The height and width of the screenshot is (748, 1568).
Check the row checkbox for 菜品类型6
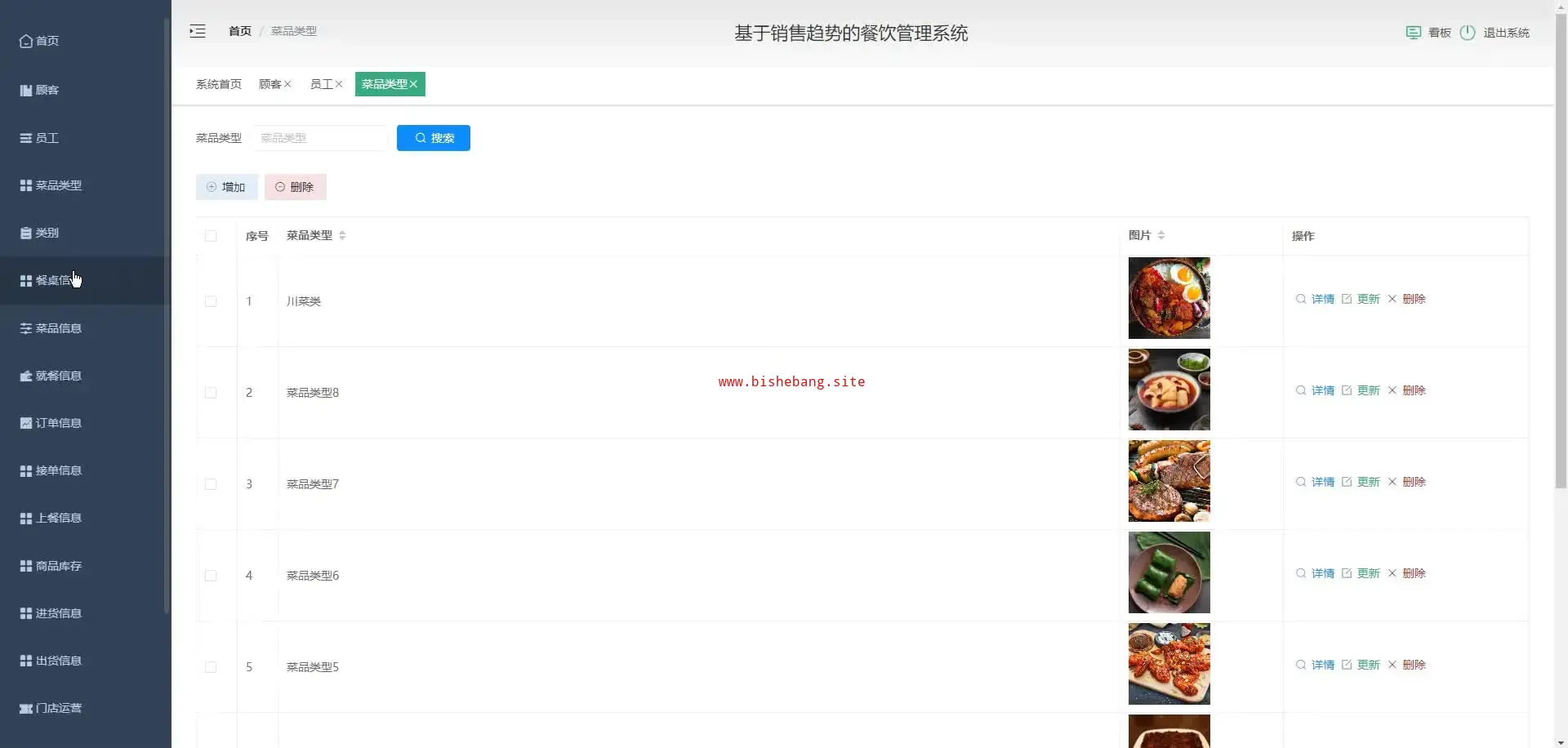(211, 576)
